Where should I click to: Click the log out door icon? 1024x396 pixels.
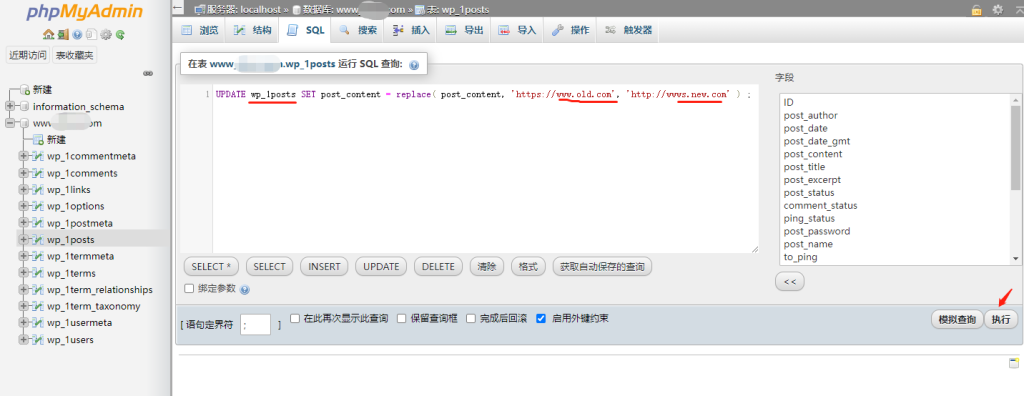pyautogui.click(x=63, y=35)
